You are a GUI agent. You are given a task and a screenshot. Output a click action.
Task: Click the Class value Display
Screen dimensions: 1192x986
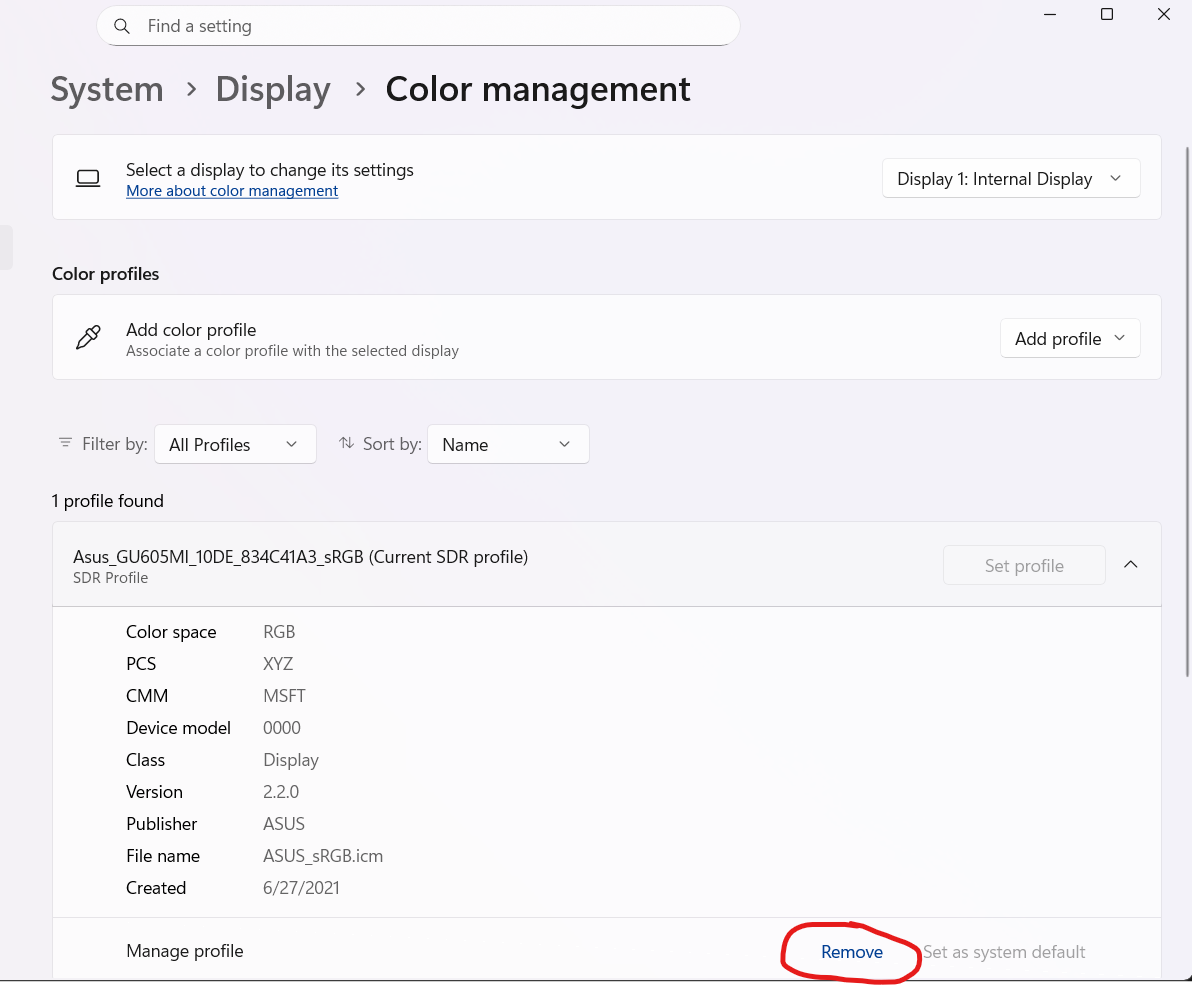(x=290, y=760)
